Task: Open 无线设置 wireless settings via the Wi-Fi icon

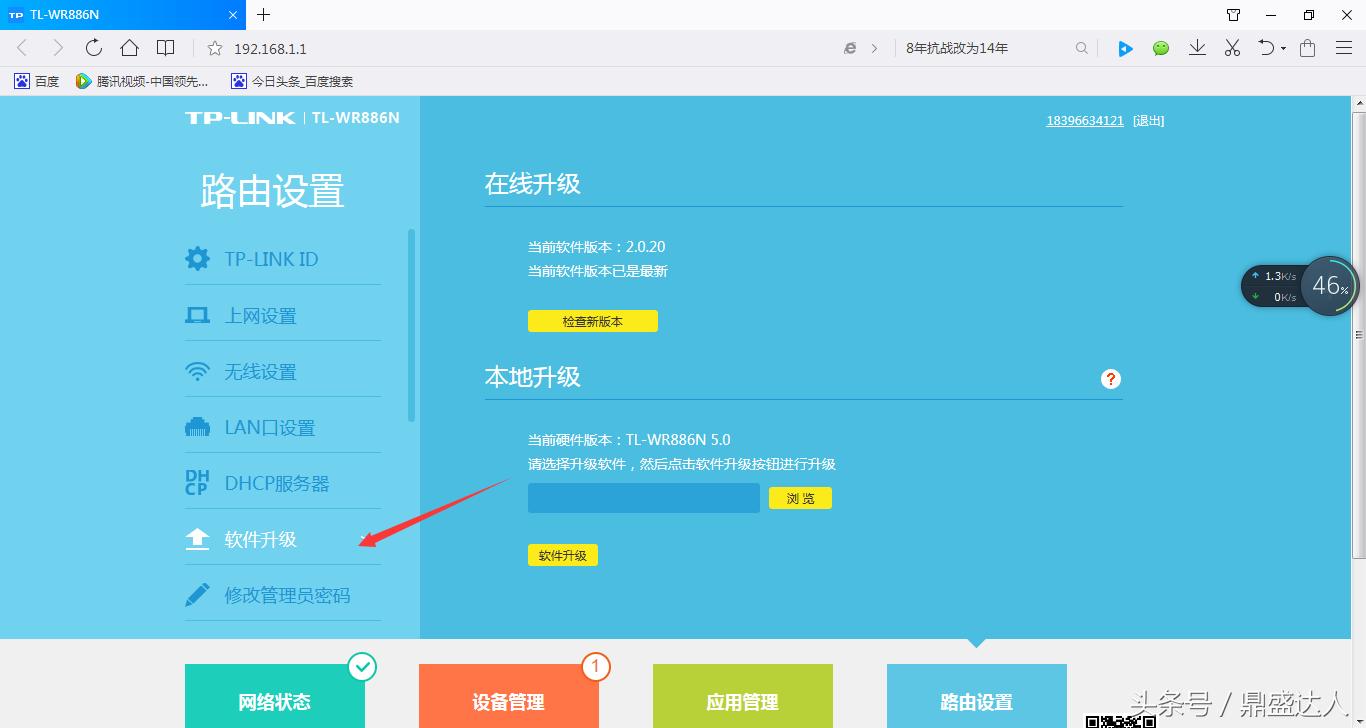Action: click(x=197, y=370)
